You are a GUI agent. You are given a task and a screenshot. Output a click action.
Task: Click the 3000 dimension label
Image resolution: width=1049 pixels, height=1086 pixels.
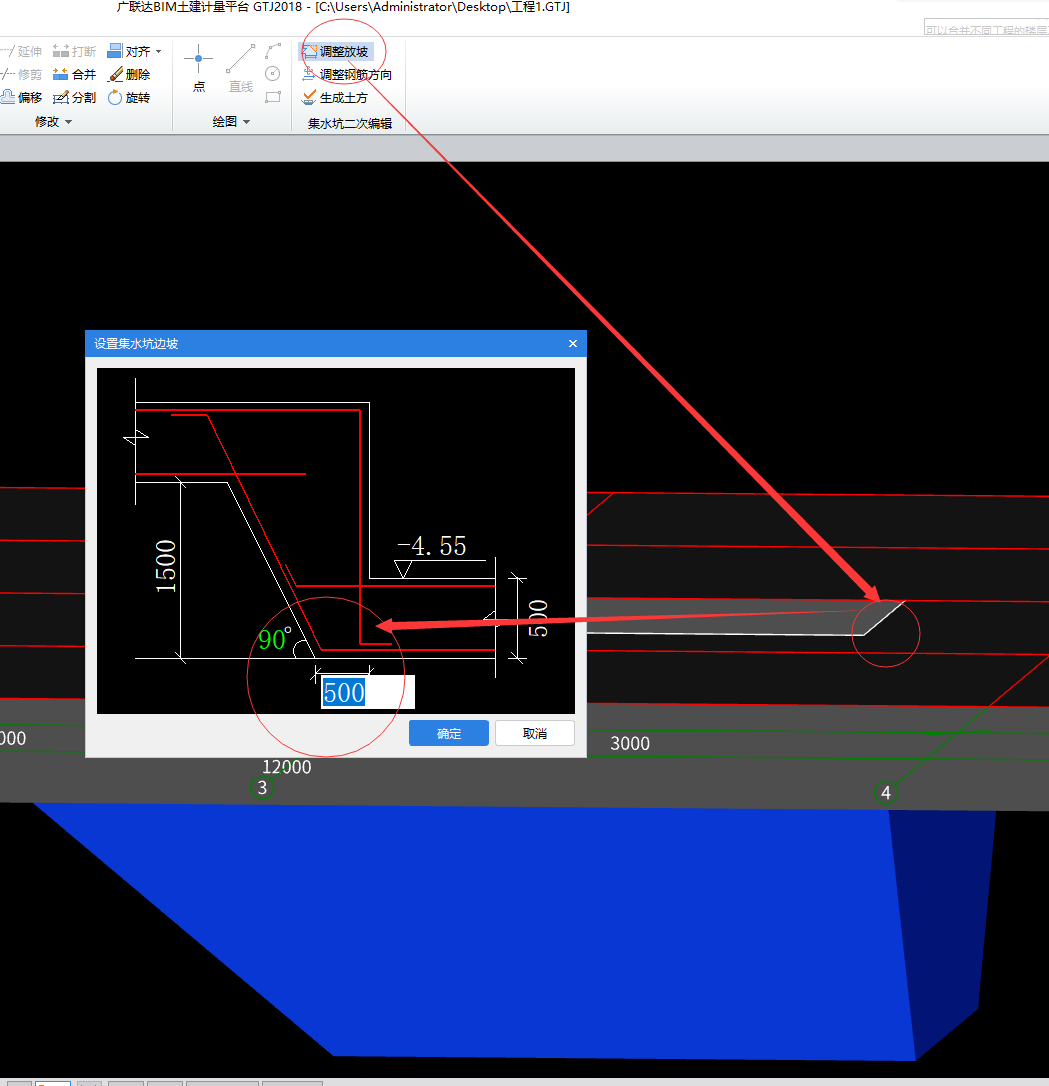pyautogui.click(x=630, y=743)
